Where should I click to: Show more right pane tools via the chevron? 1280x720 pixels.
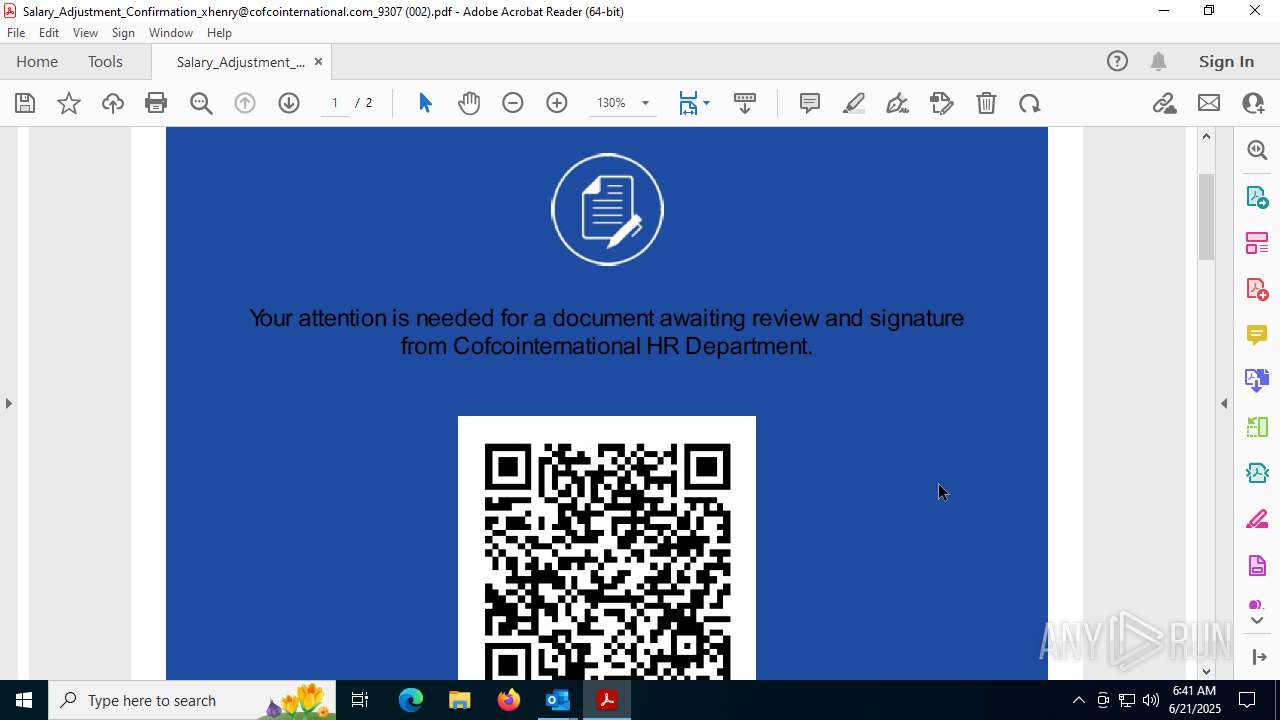[1257, 621]
